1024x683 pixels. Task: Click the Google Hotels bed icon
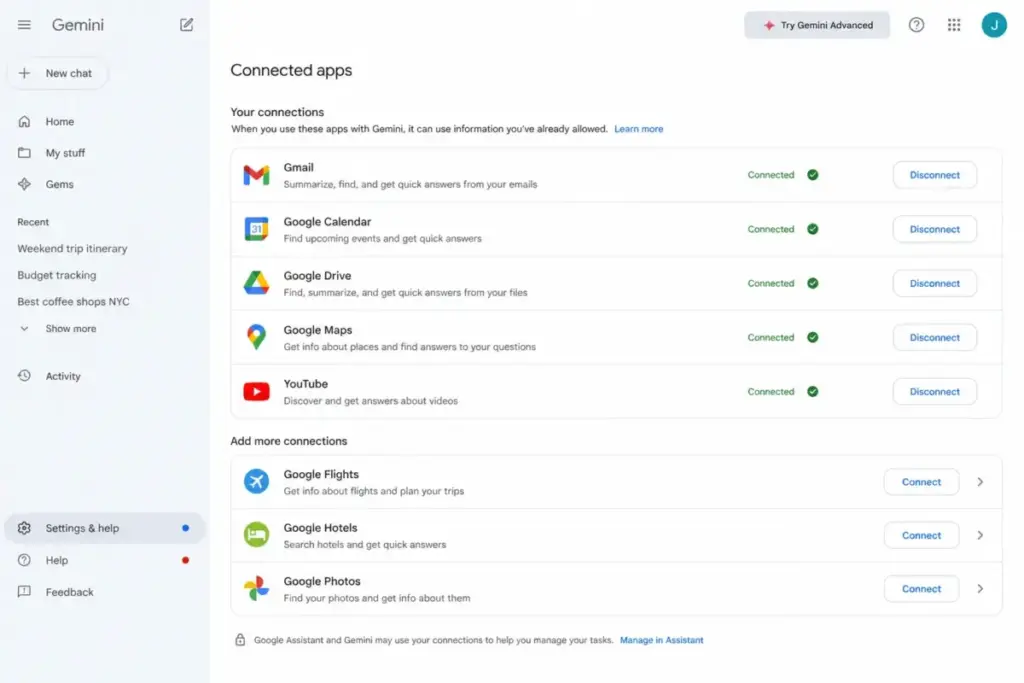(257, 535)
